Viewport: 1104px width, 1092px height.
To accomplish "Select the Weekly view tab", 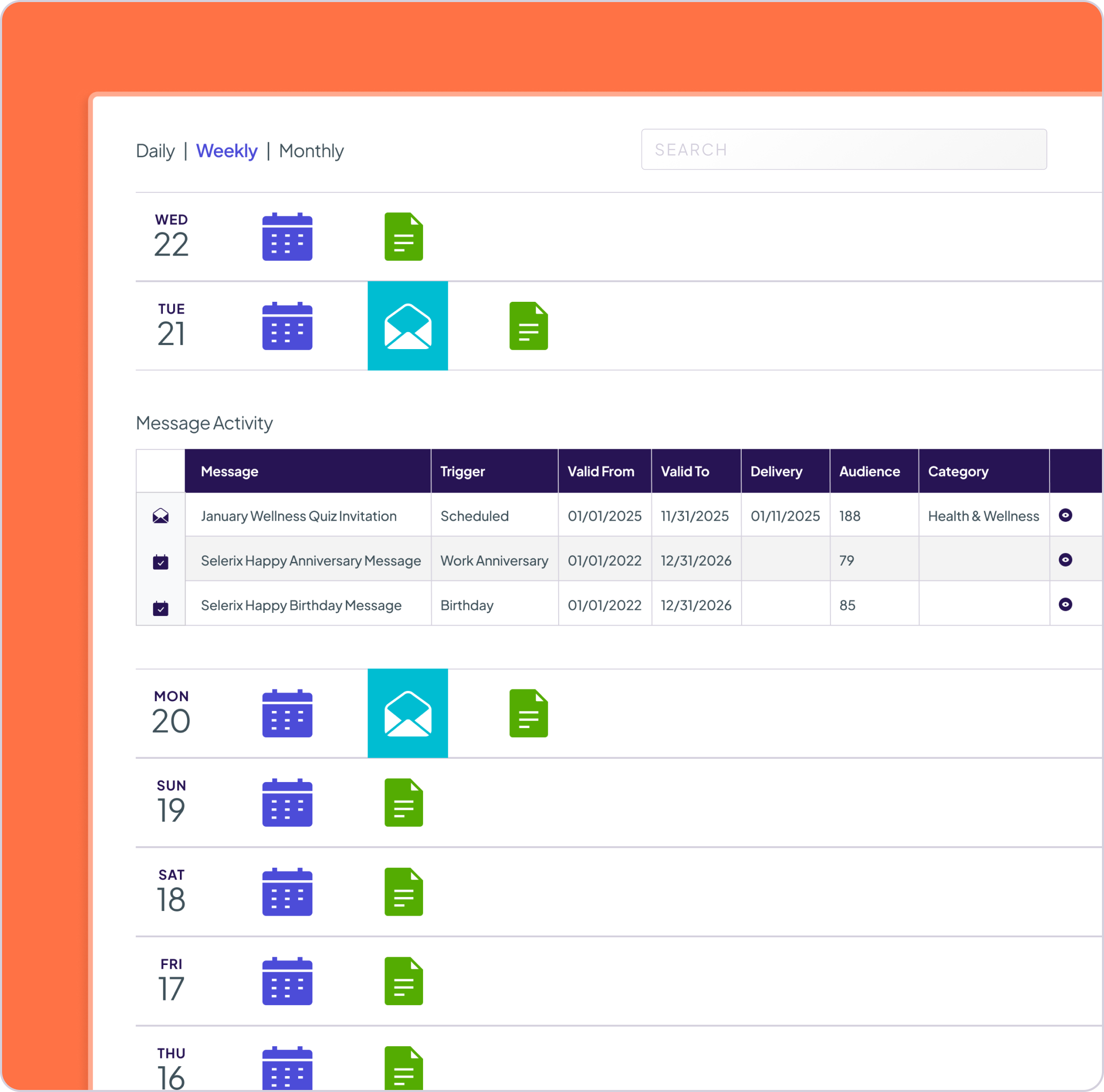I will 226,151.
